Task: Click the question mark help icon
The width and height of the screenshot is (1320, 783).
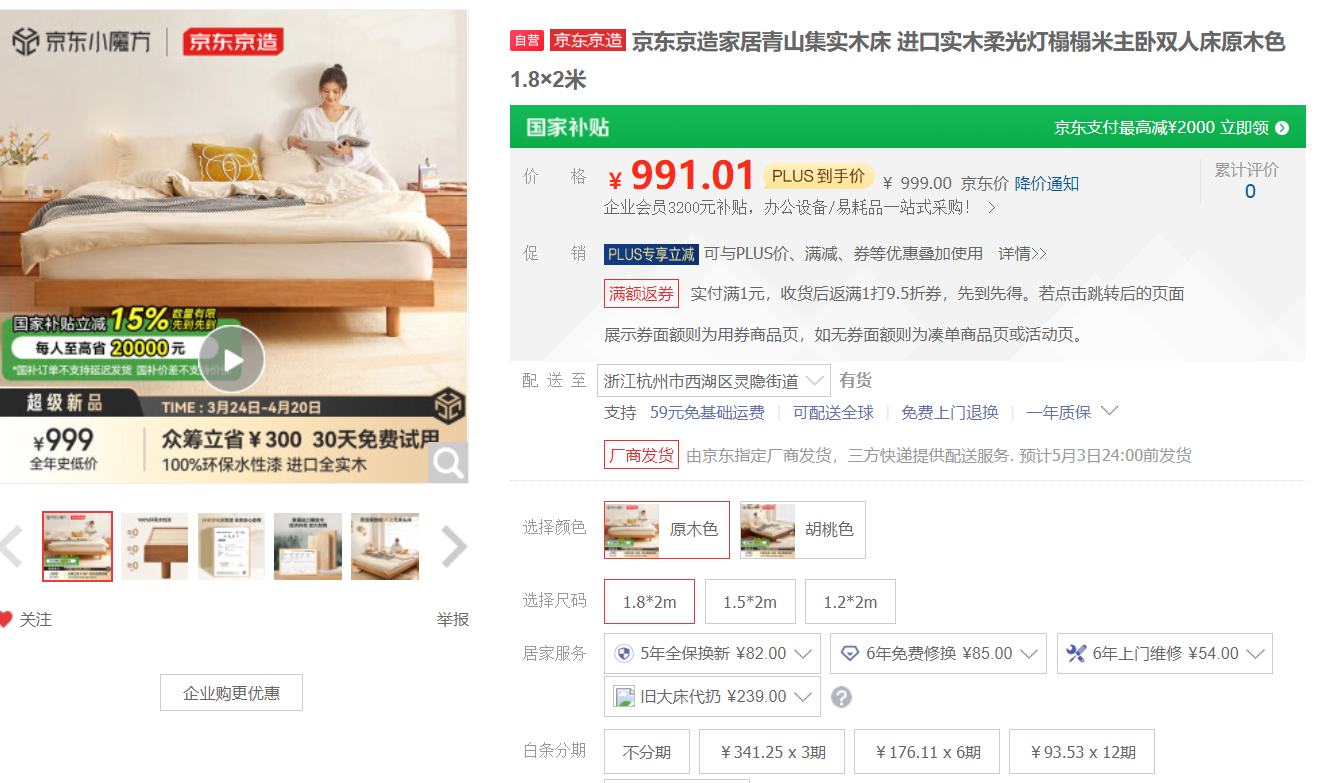Action: click(842, 697)
